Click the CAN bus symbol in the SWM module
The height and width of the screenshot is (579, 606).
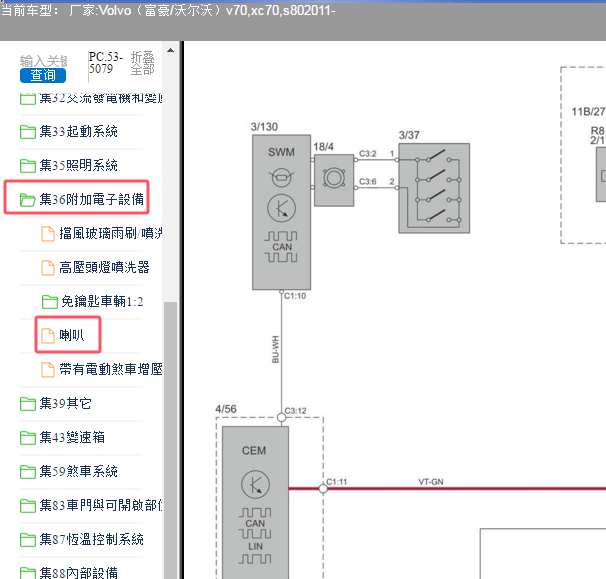click(x=281, y=247)
